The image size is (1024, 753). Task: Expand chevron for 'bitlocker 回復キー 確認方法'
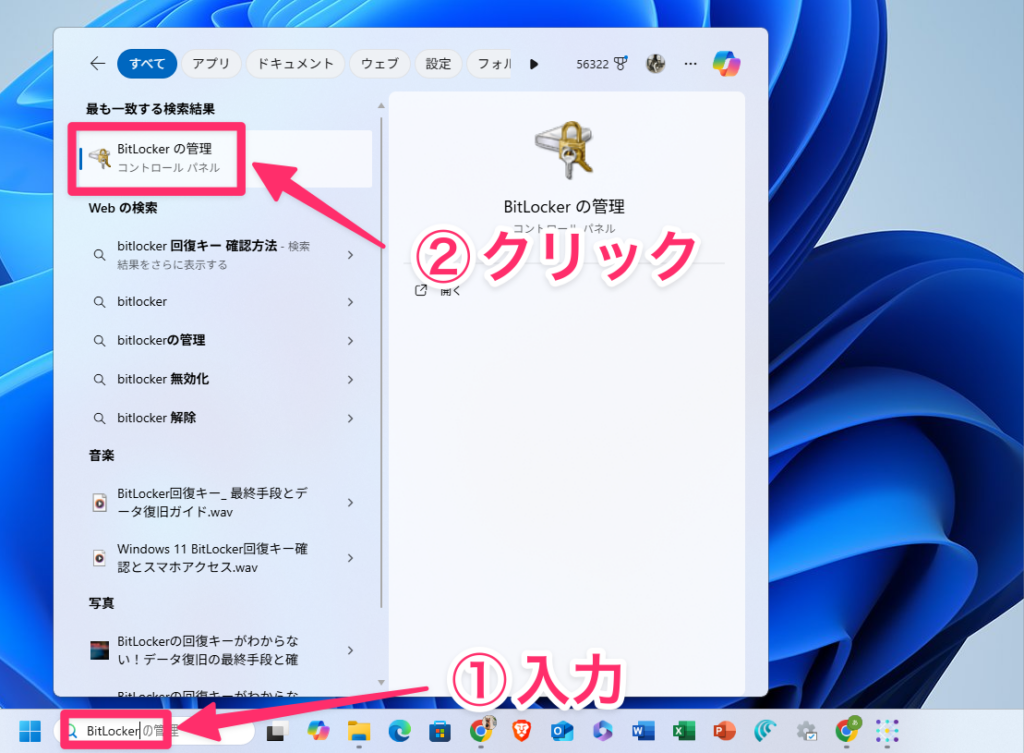tap(350, 255)
